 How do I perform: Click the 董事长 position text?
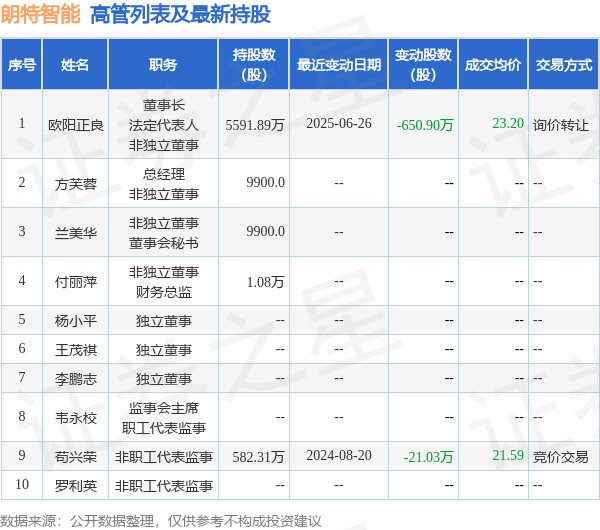click(164, 105)
